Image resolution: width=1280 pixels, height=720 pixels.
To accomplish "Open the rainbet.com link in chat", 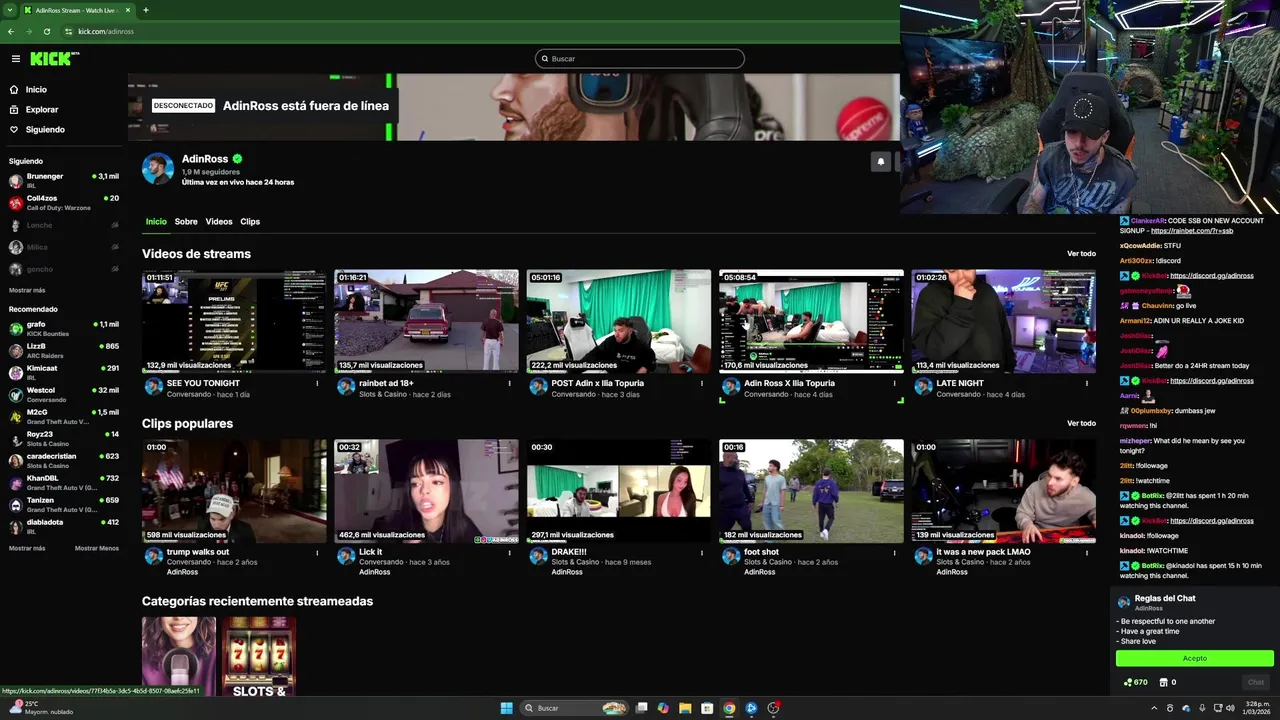I will pos(1192,231).
